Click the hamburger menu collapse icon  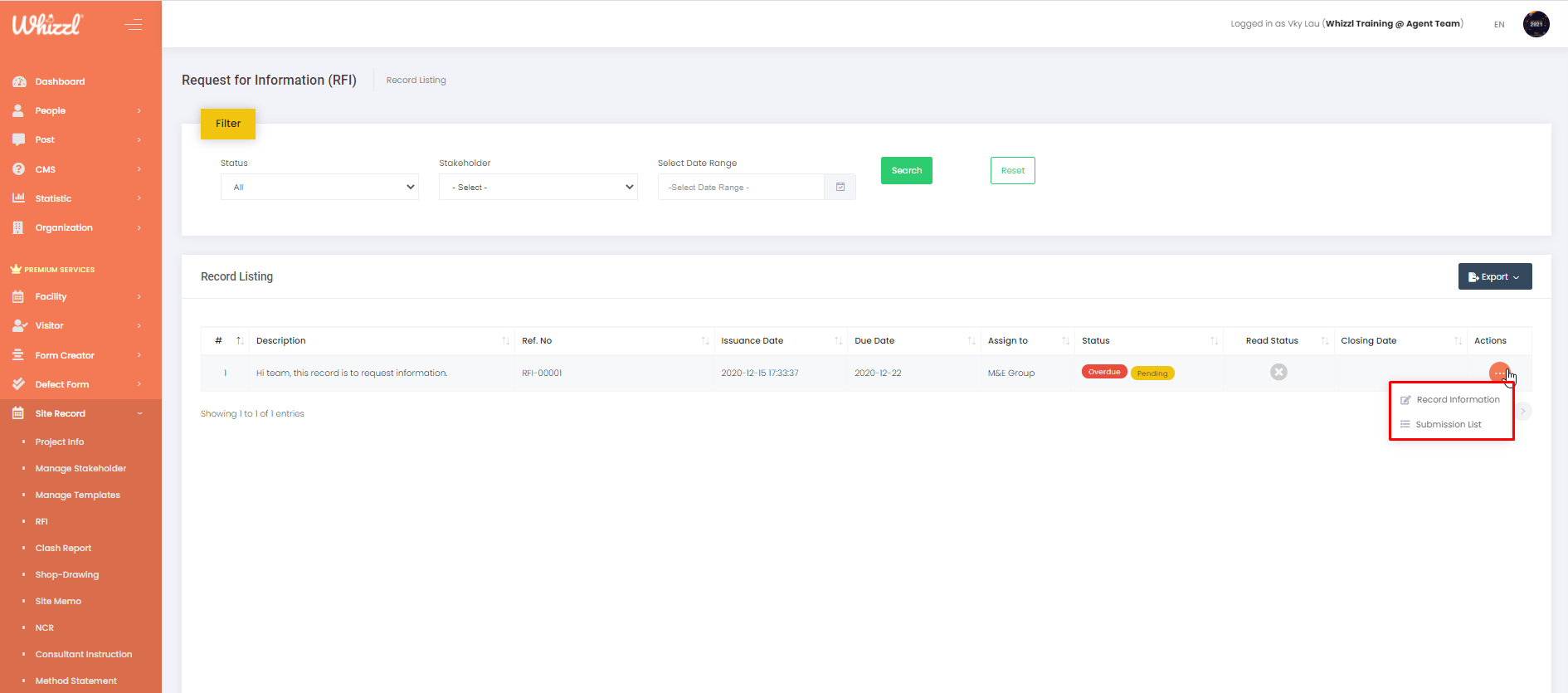coord(133,25)
